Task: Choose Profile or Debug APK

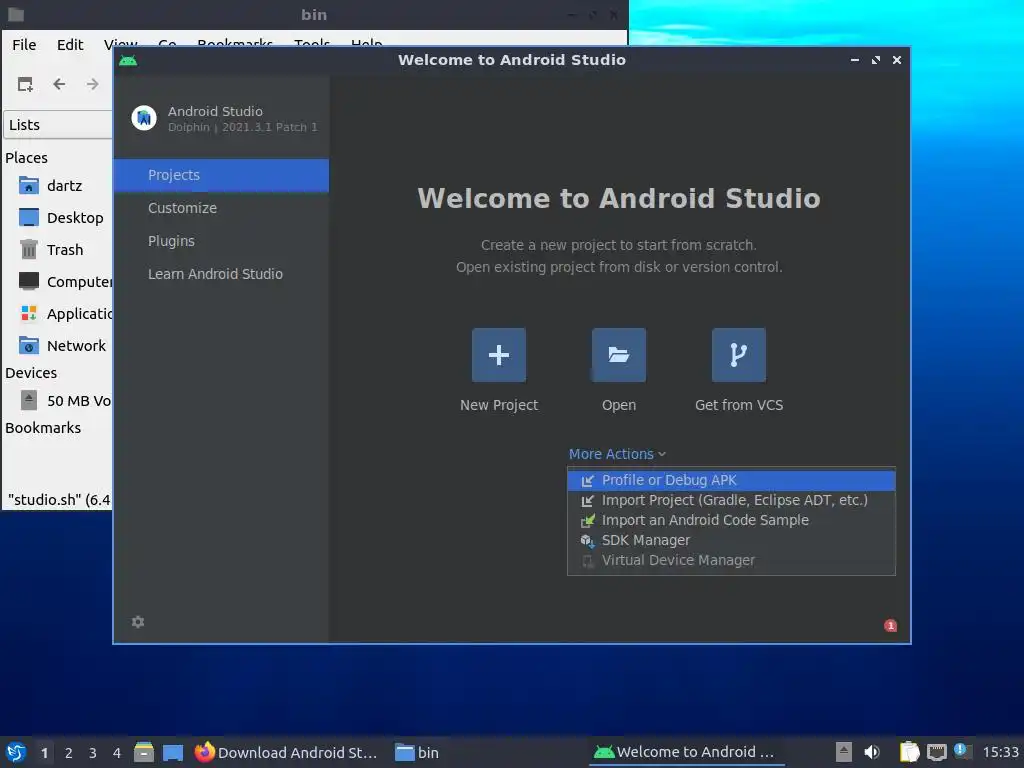Action: tap(731, 481)
